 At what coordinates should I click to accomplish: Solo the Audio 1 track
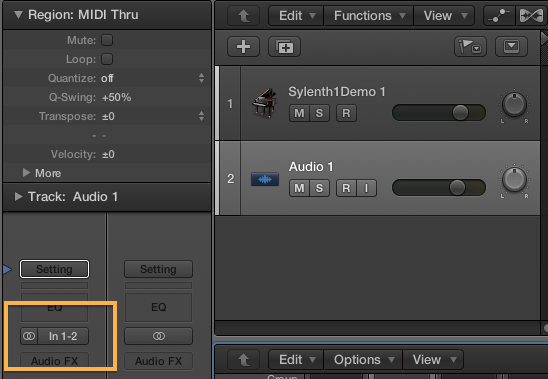[319, 188]
